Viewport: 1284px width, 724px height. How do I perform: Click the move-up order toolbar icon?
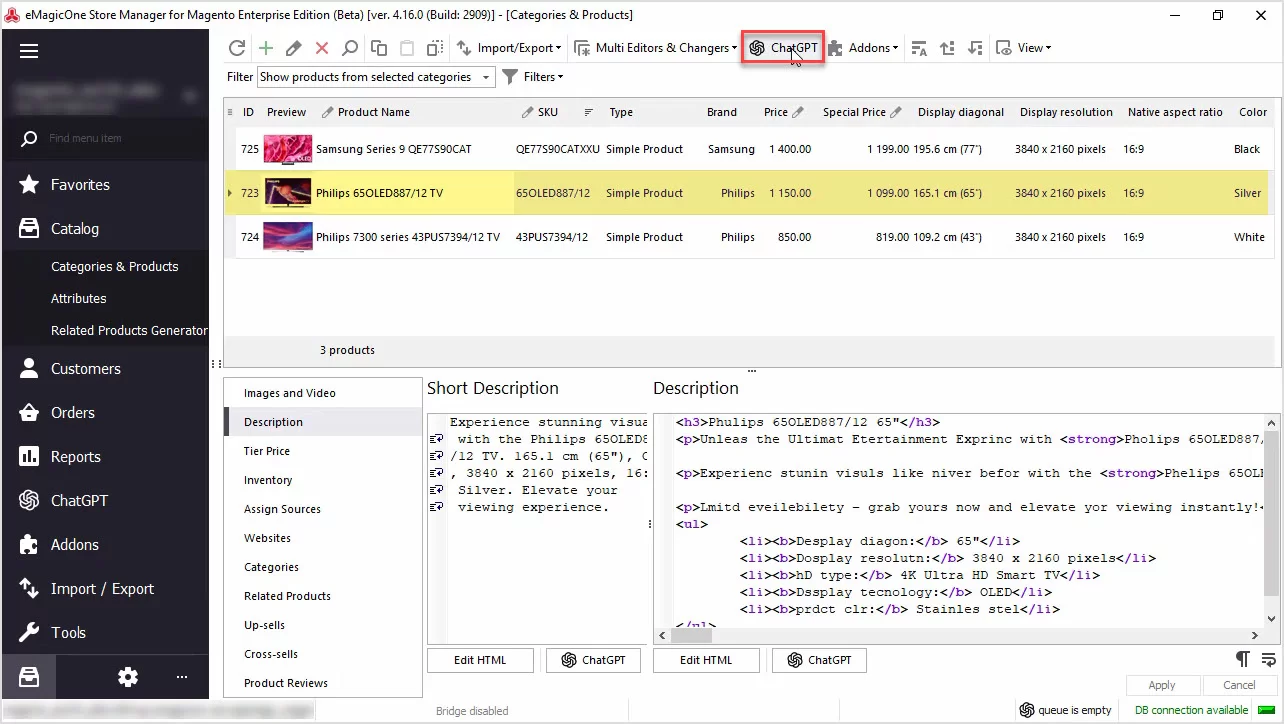pos(947,48)
